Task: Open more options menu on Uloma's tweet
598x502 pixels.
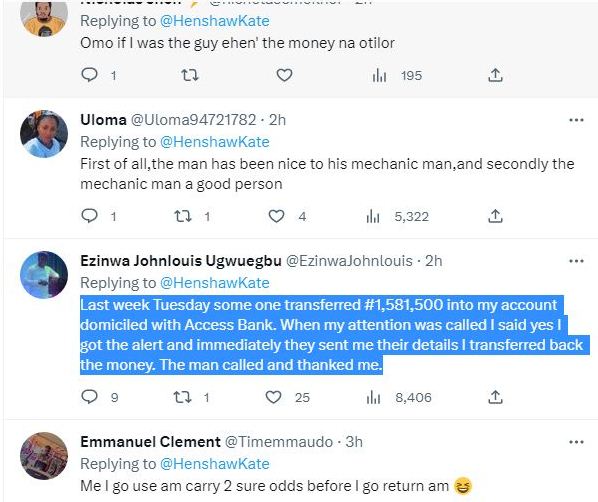Action: tap(576, 120)
